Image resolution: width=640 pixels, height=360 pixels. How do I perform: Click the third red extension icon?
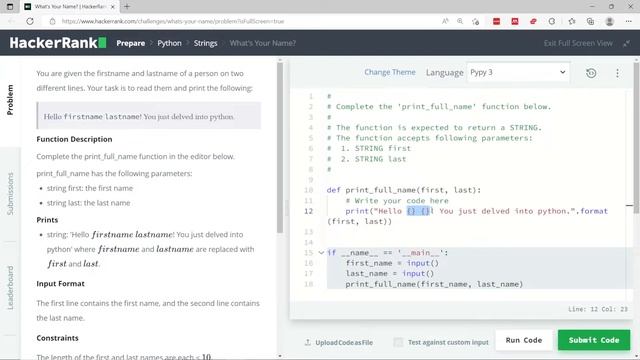(x=533, y=21)
